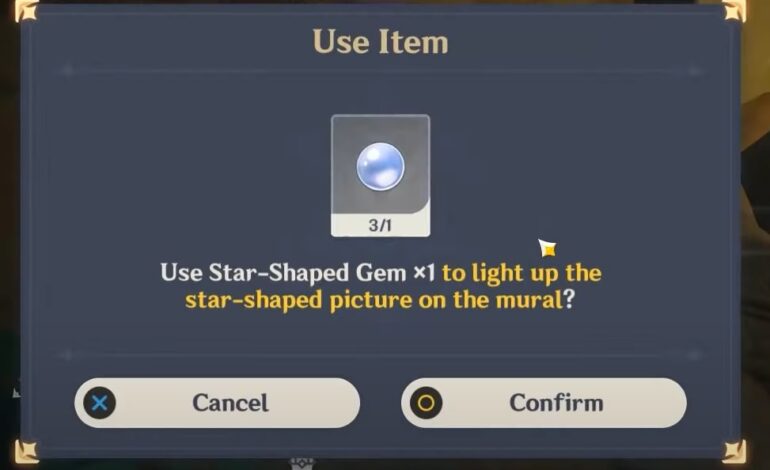Click the Cancel button
Screen dimensions: 770x470
(x=217, y=403)
